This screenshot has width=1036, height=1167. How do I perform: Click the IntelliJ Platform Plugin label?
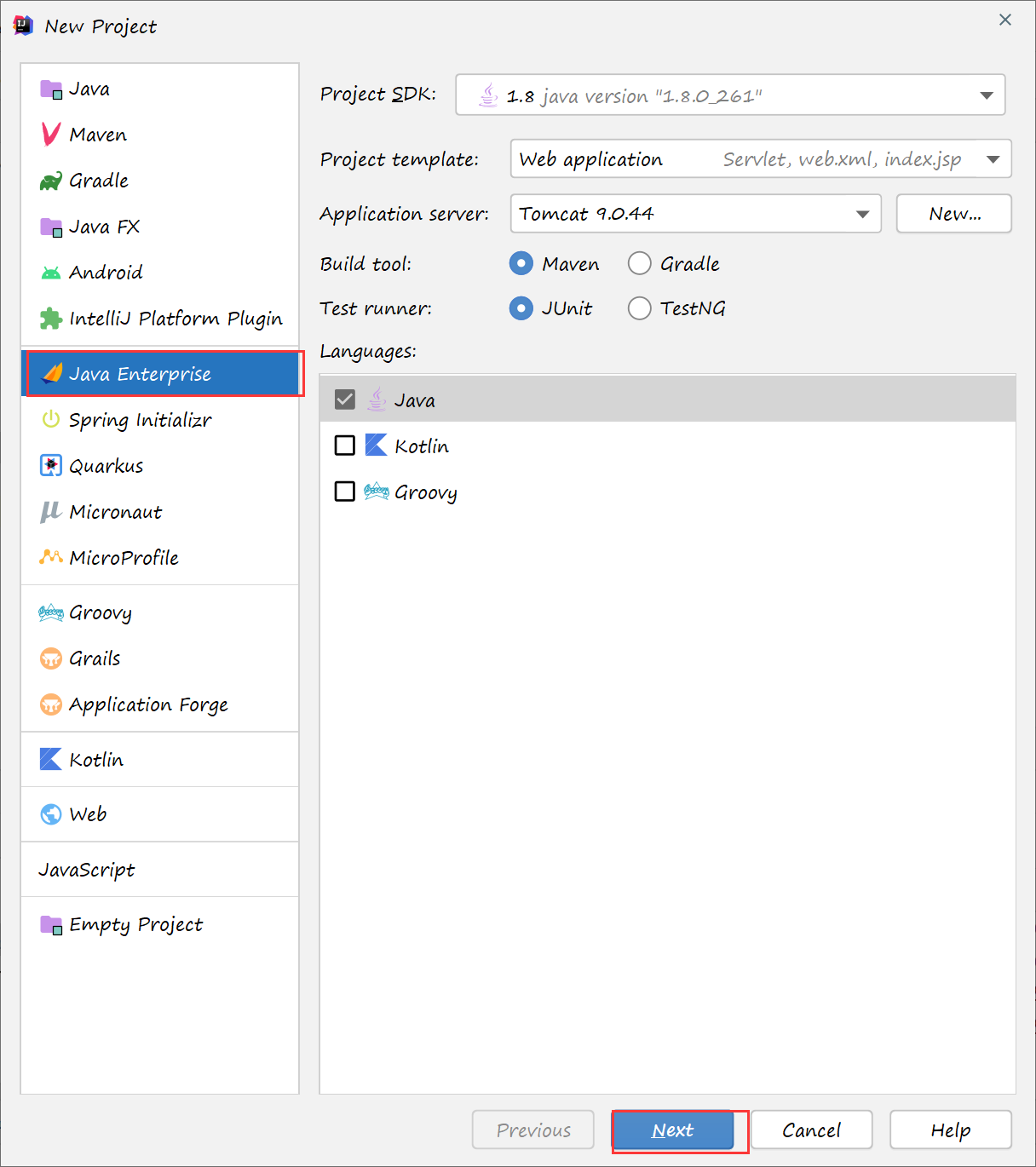pos(176,319)
